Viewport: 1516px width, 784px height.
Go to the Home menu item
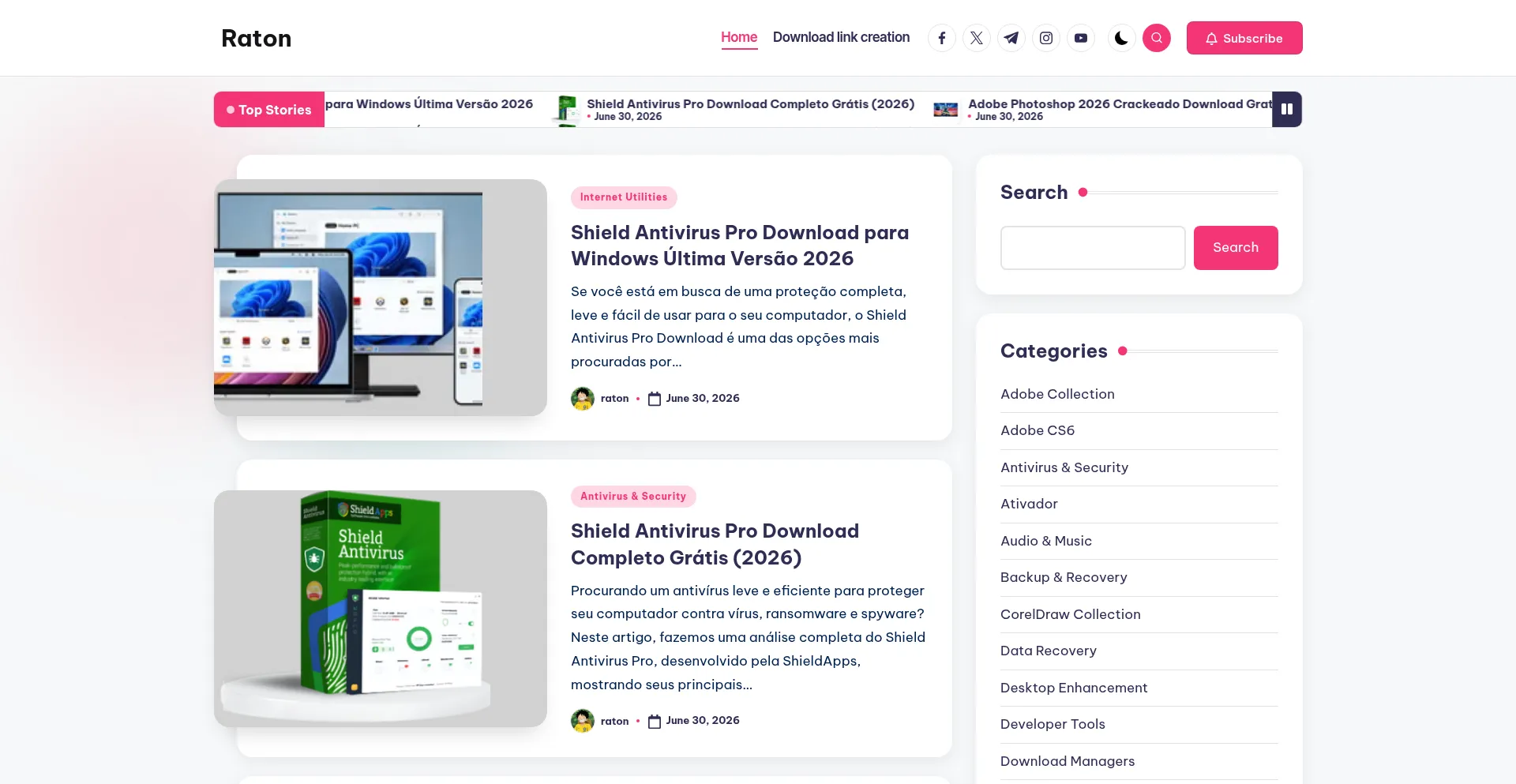point(739,37)
